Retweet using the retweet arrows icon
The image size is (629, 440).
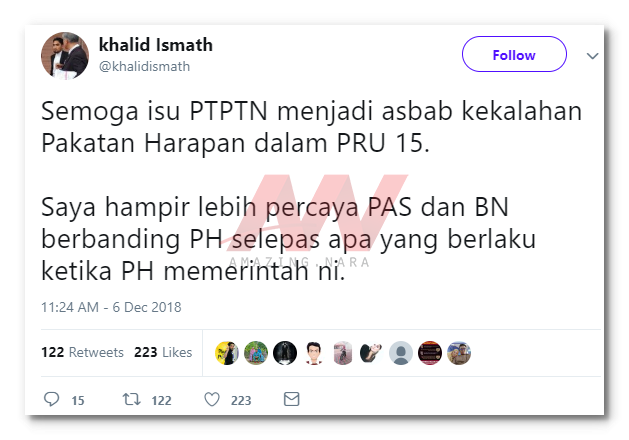click(132, 399)
